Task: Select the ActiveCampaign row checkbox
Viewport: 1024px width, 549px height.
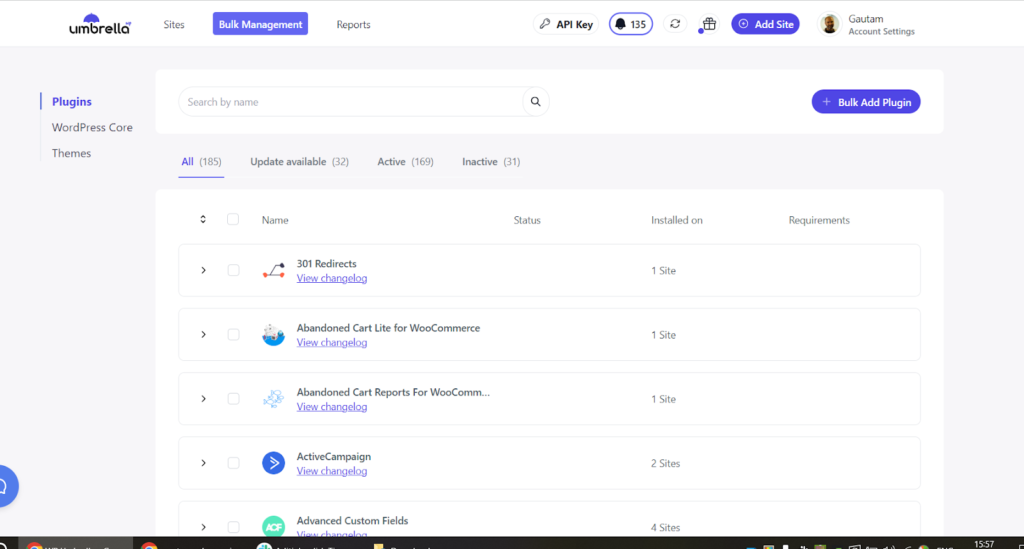Action: [233, 463]
